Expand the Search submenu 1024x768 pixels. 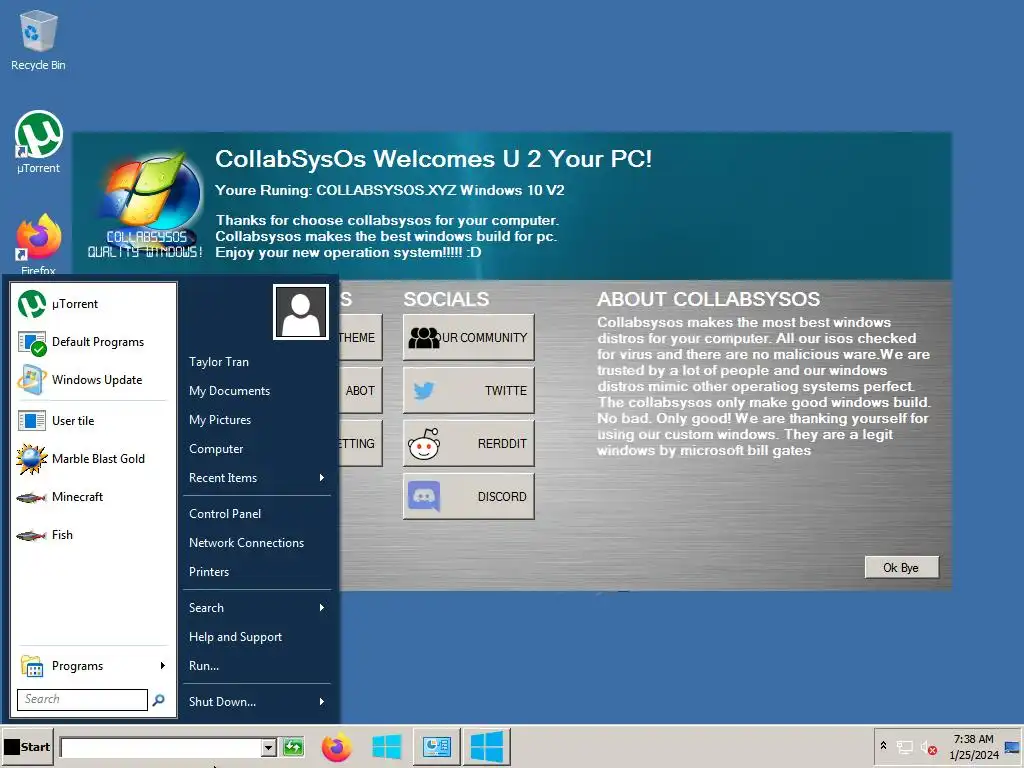[x=257, y=608]
